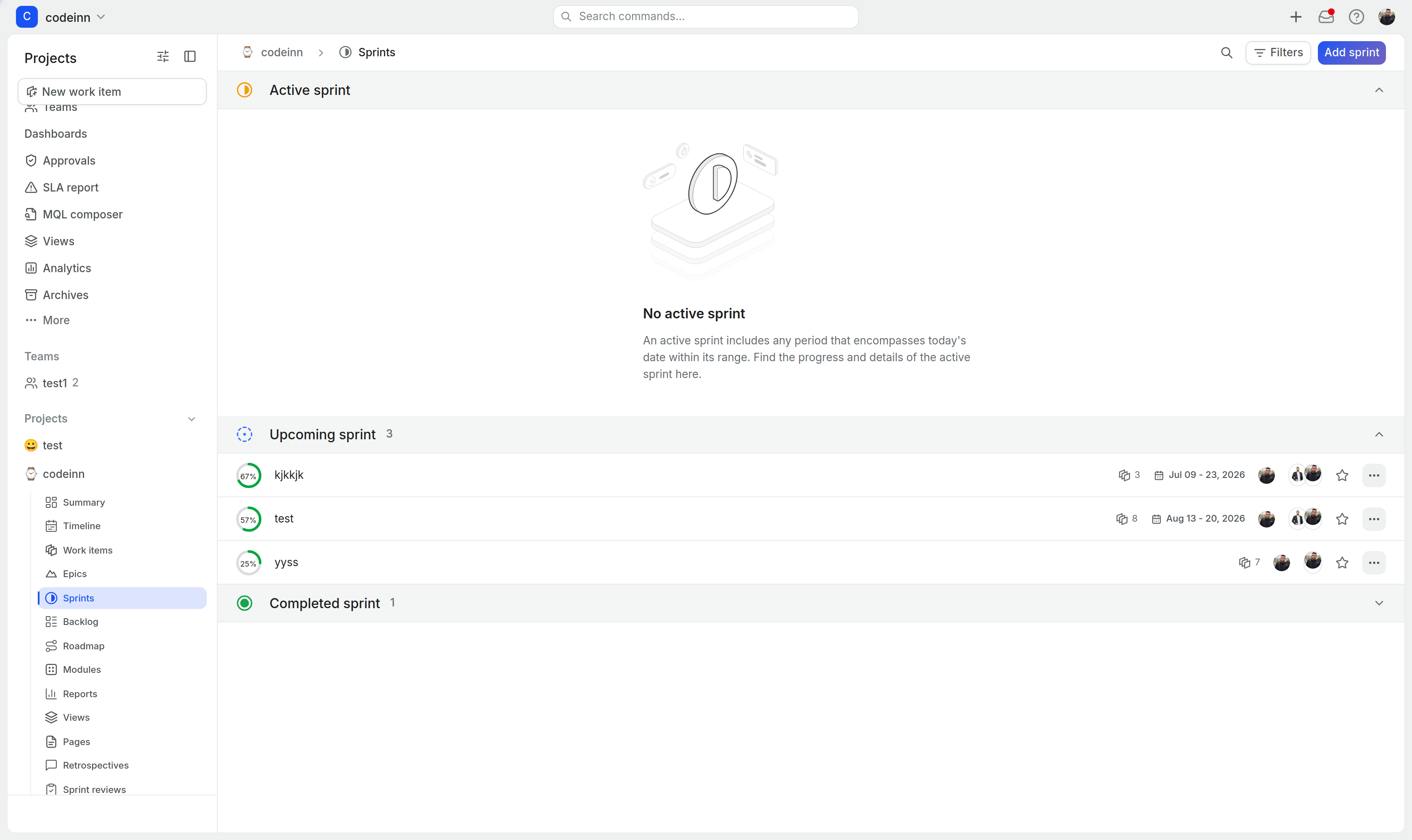
Task: Click the work items count on kjkkjk
Action: click(x=1129, y=475)
